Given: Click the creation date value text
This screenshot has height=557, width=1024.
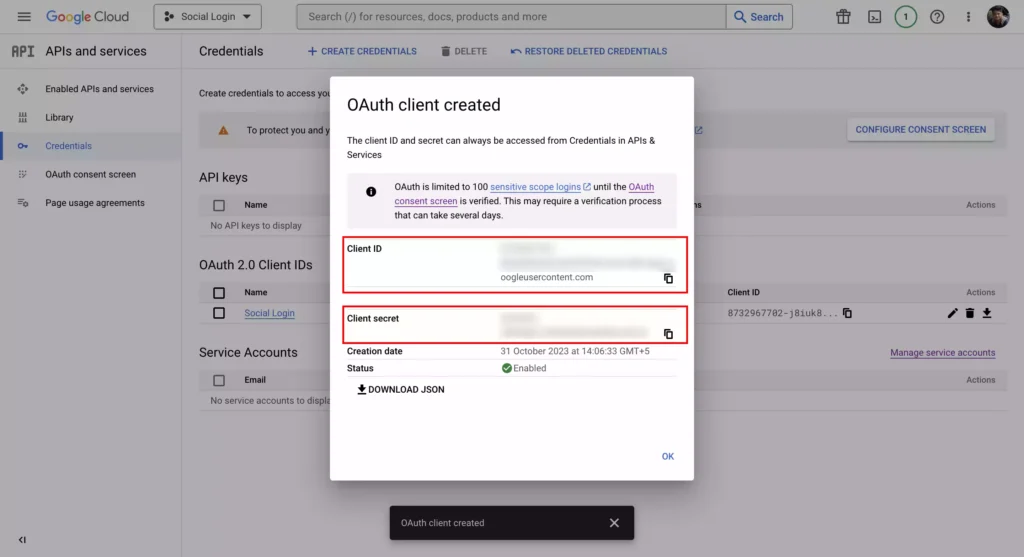Looking at the screenshot, I should click(575, 351).
